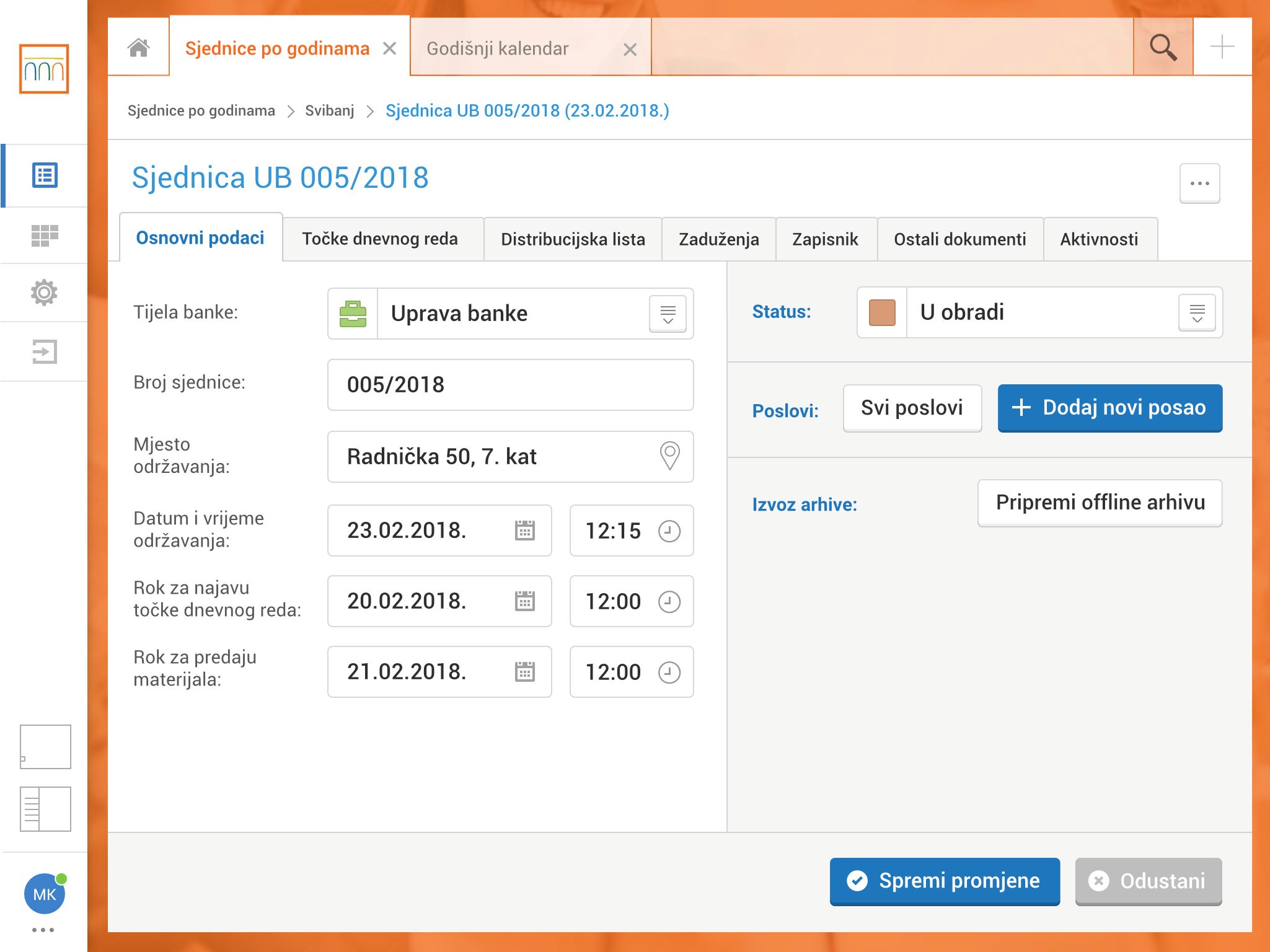Click the home icon tab

138,48
